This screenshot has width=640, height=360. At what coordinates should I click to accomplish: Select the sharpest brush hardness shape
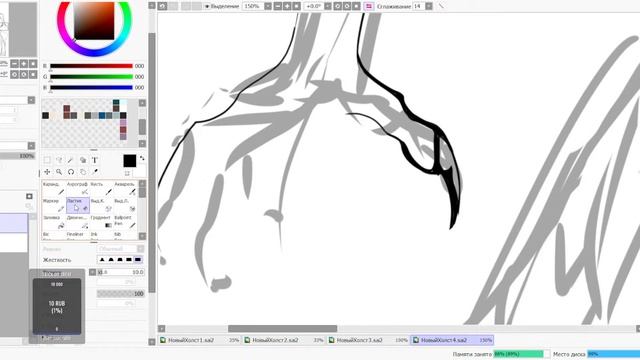(x=102, y=260)
